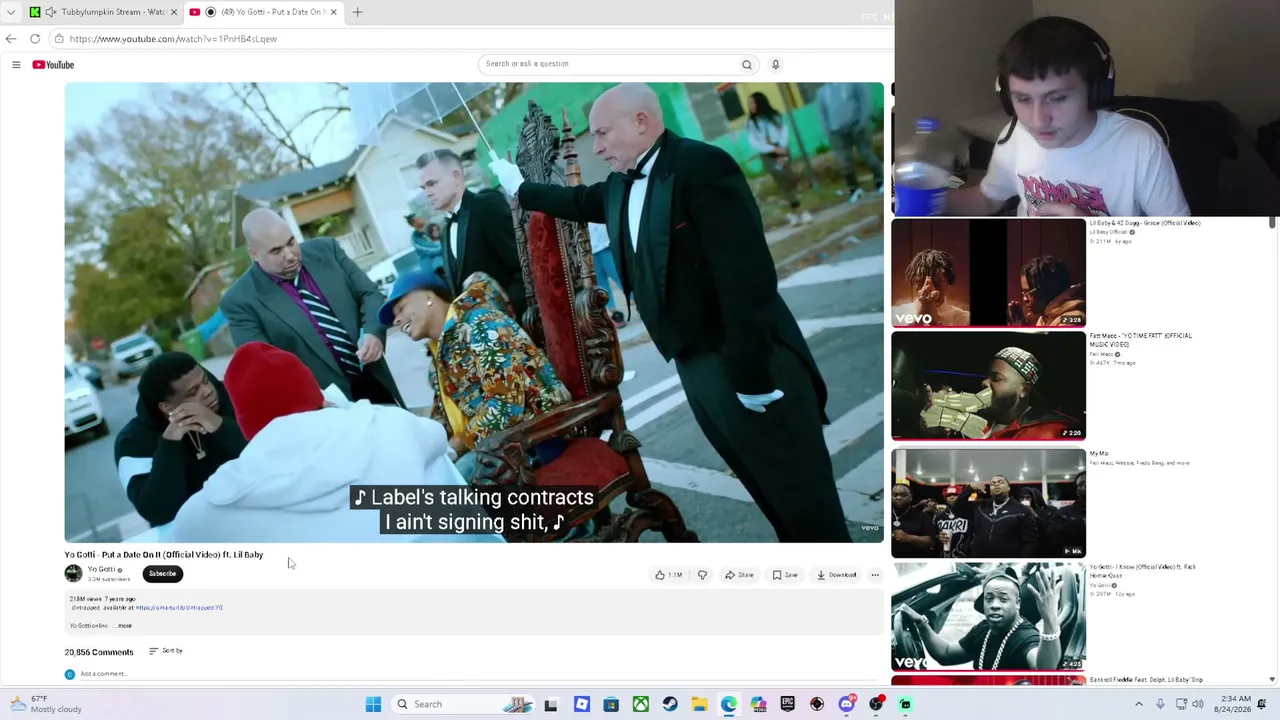Open the YouTube guide hamburger menu
The width and height of the screenshot is (1280, 720).
click(16, 65)
